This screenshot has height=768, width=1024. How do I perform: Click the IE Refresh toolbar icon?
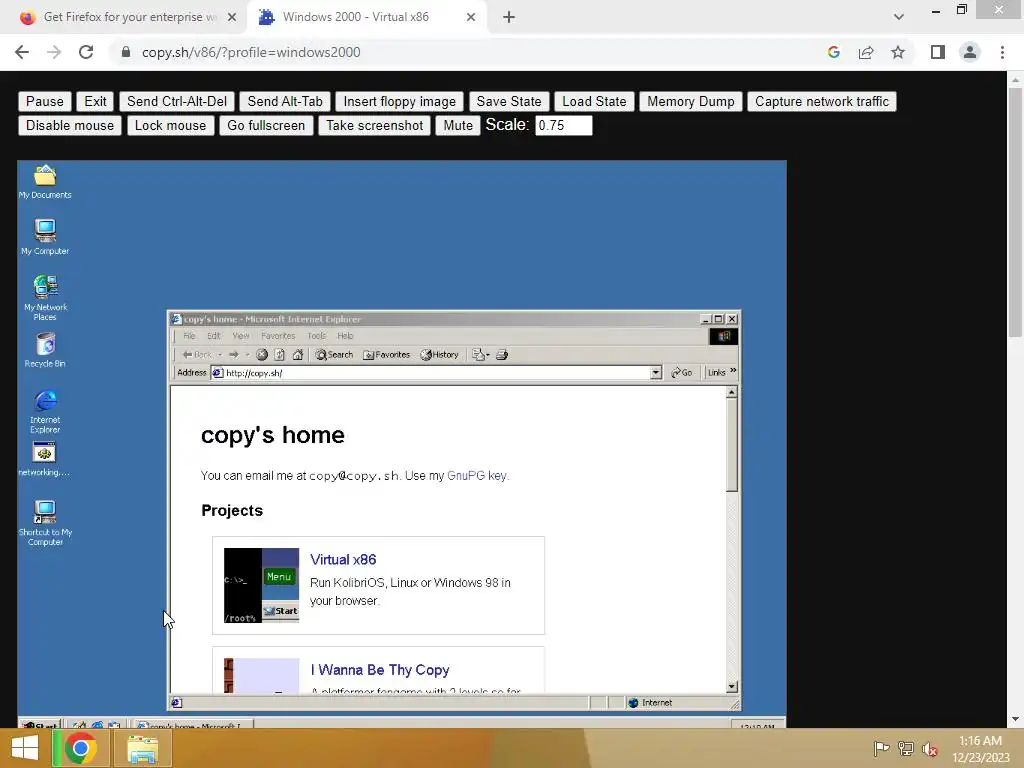coord(280,355)
